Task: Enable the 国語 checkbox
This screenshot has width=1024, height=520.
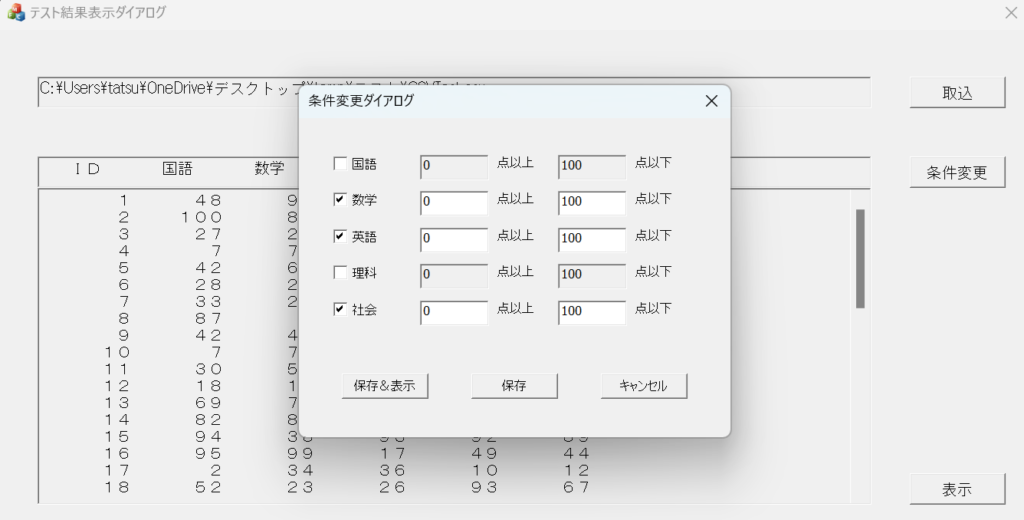Action: pyautogui.click(x=340, y=164)
